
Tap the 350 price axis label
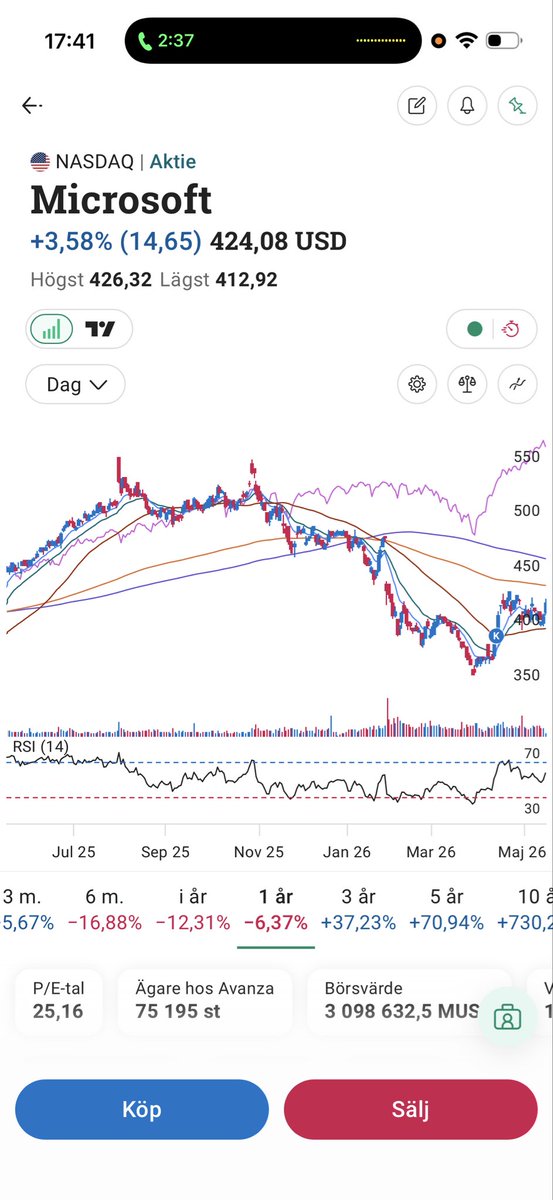click(527, 676)
